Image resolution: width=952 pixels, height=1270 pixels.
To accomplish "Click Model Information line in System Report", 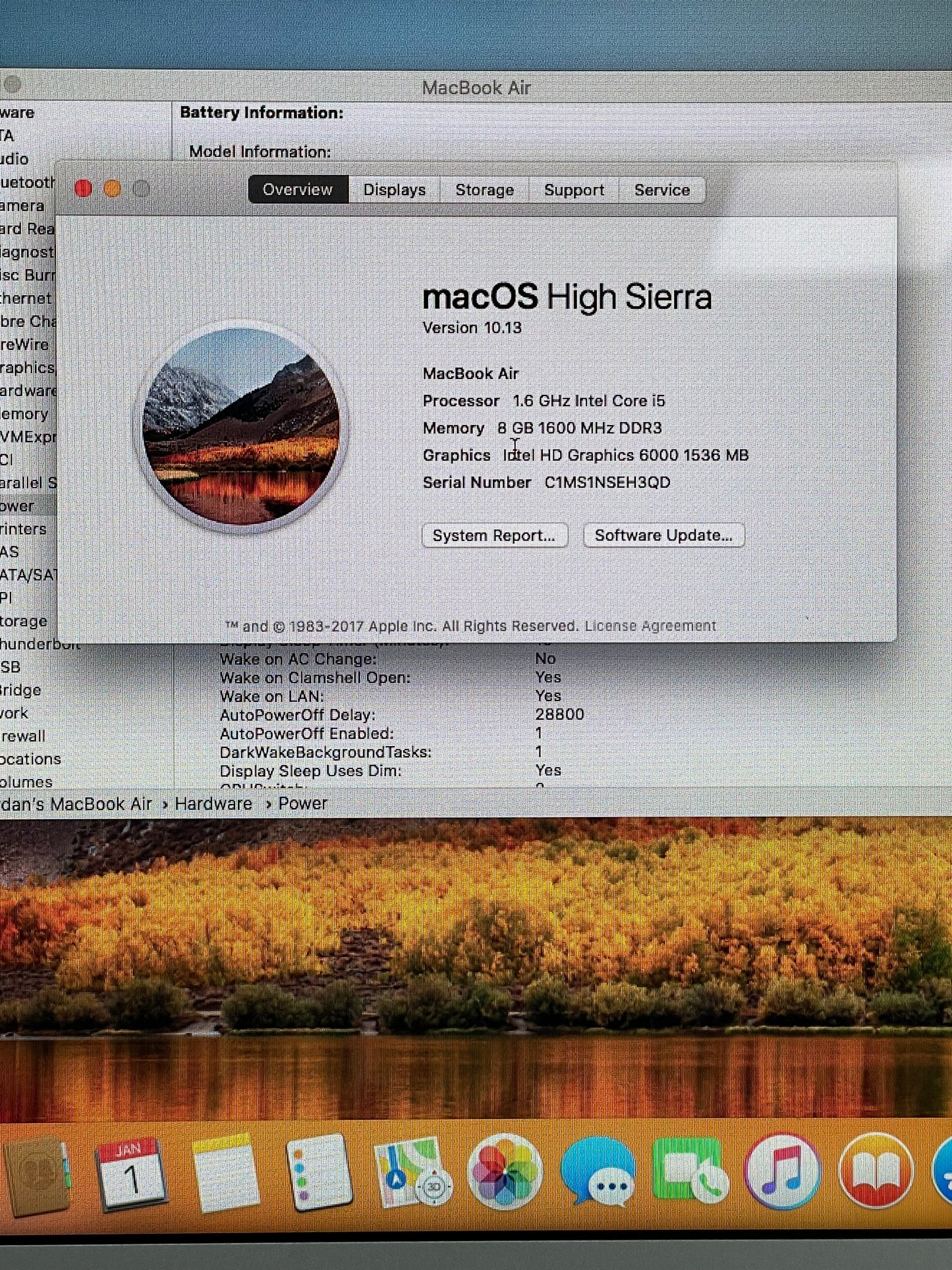I will coord(260,152).
